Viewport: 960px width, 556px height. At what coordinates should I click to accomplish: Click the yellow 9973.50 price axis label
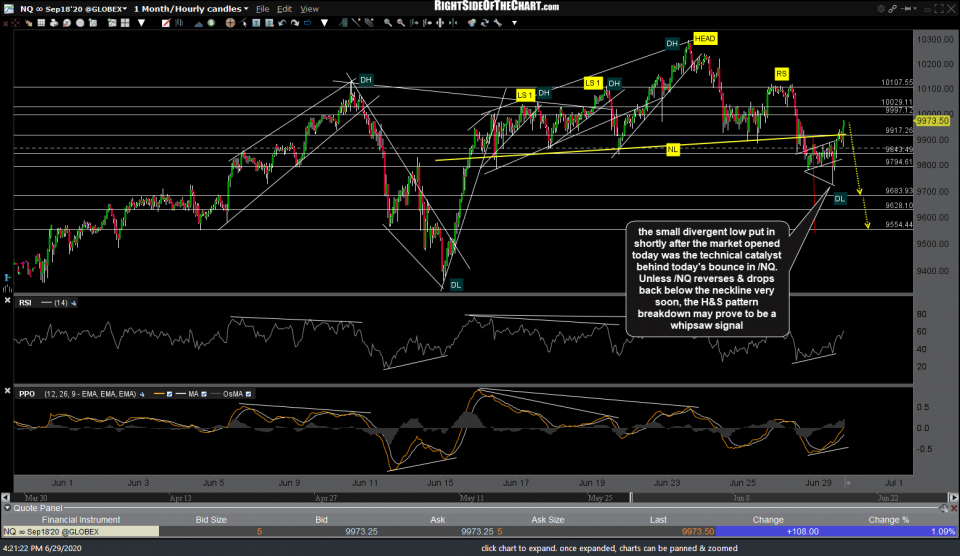(x=932, y=121)
